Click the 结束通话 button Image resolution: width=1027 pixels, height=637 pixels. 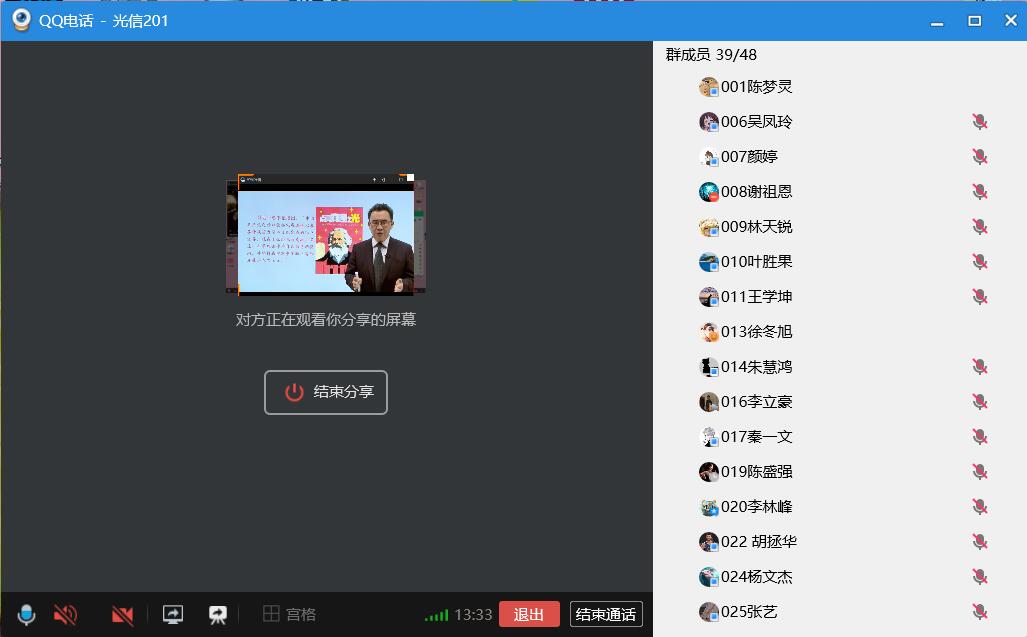pos(605,614)
